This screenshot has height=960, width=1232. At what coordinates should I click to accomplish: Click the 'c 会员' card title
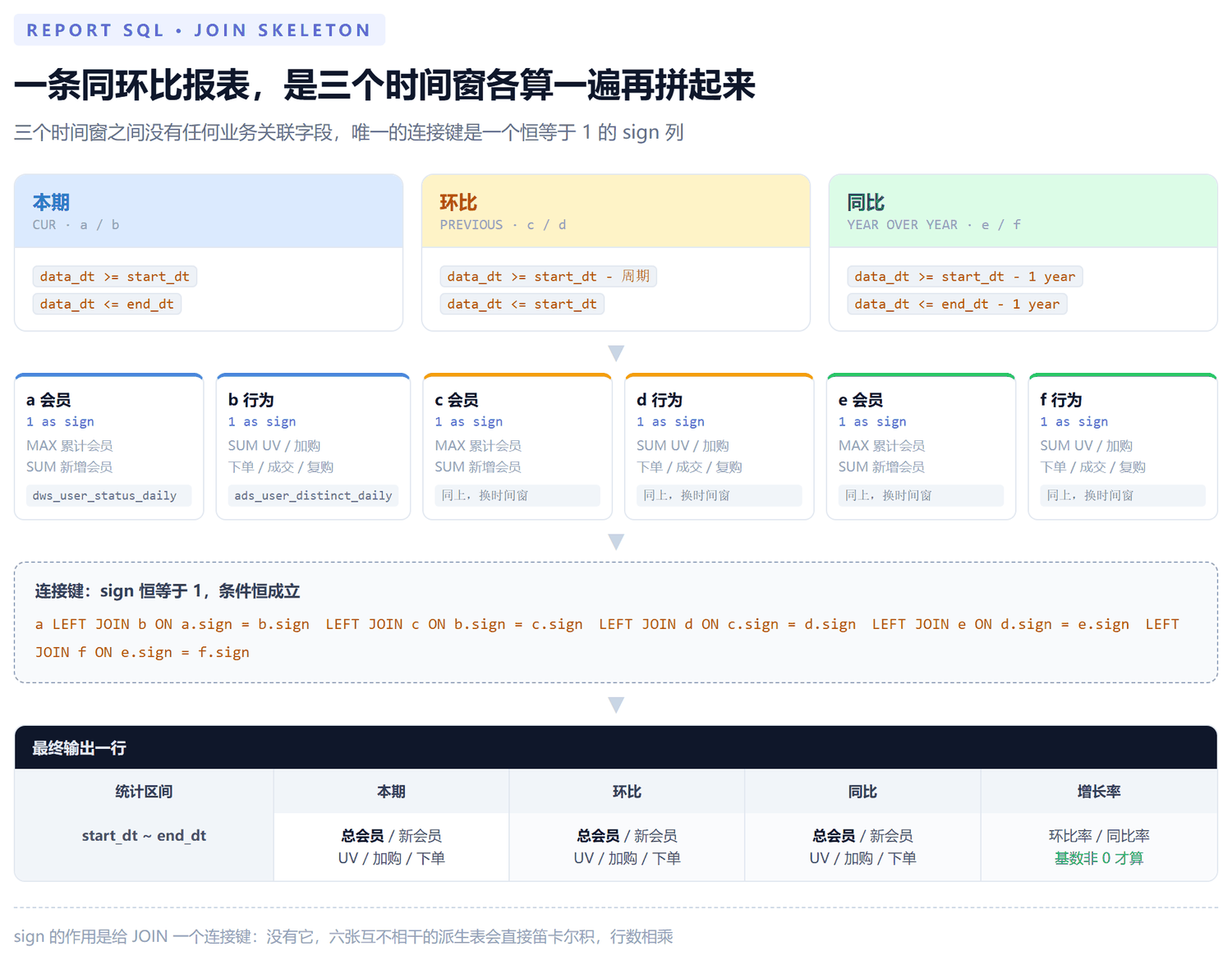point(457,400)
